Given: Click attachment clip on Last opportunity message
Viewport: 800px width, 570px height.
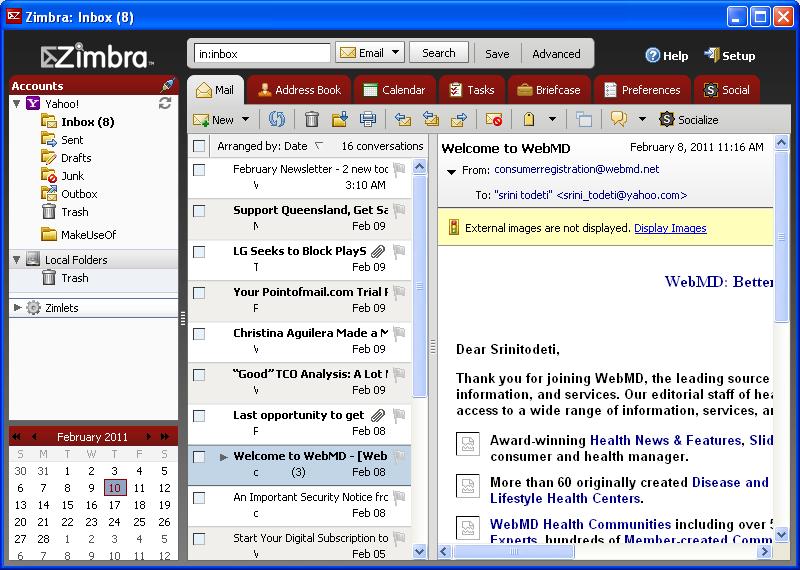Looking at the screenshot, I should point(378,415).
